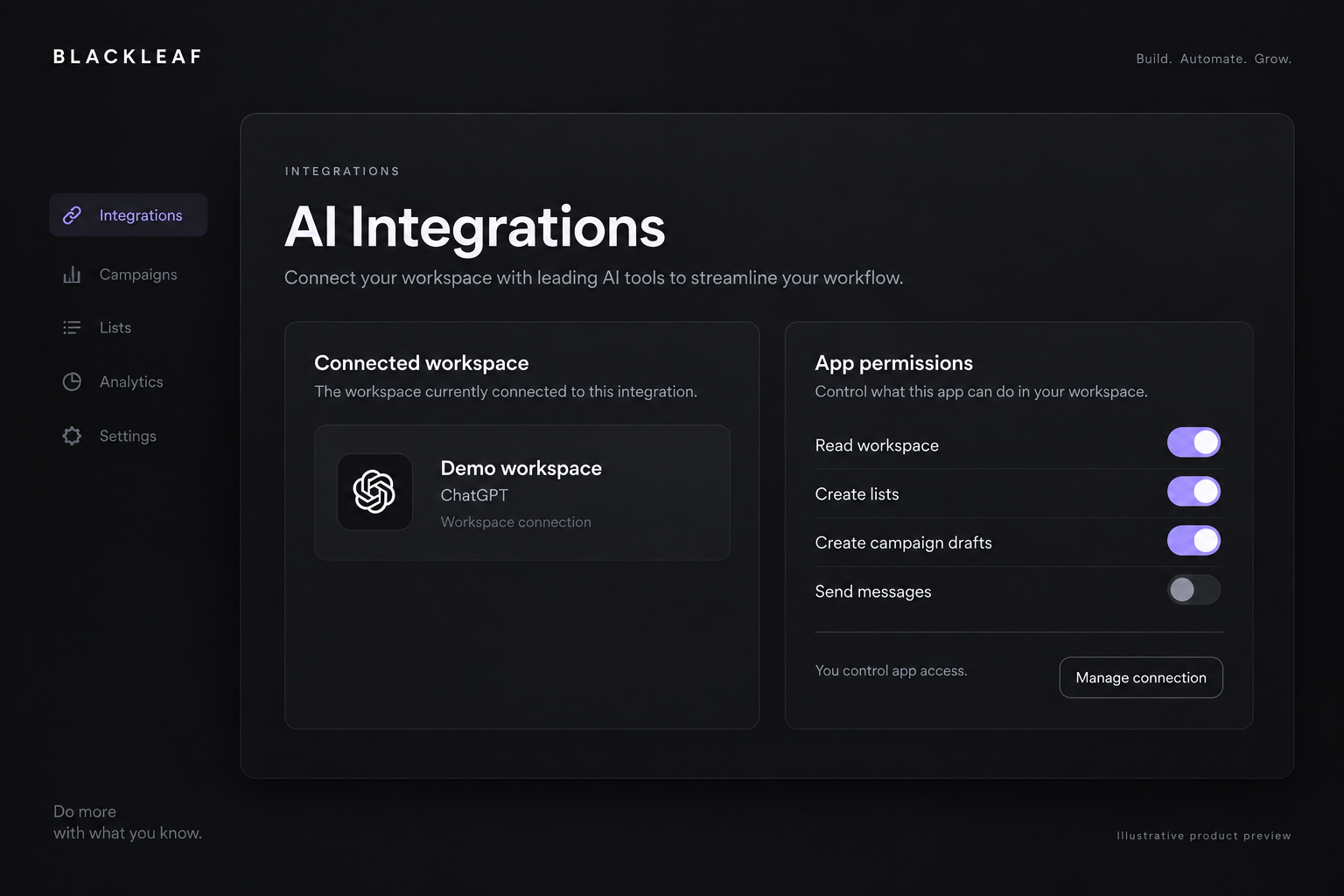Image resolution: width=1344 pixels, height=896 pixels.
Task: Select Lists from the sidebar
Action: (x=115, y=327)
